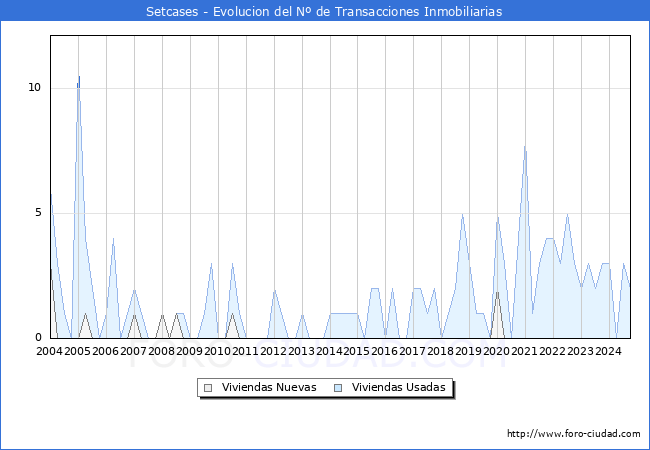Click the Viviendas Nuevas legend swatch

(208, 388)
